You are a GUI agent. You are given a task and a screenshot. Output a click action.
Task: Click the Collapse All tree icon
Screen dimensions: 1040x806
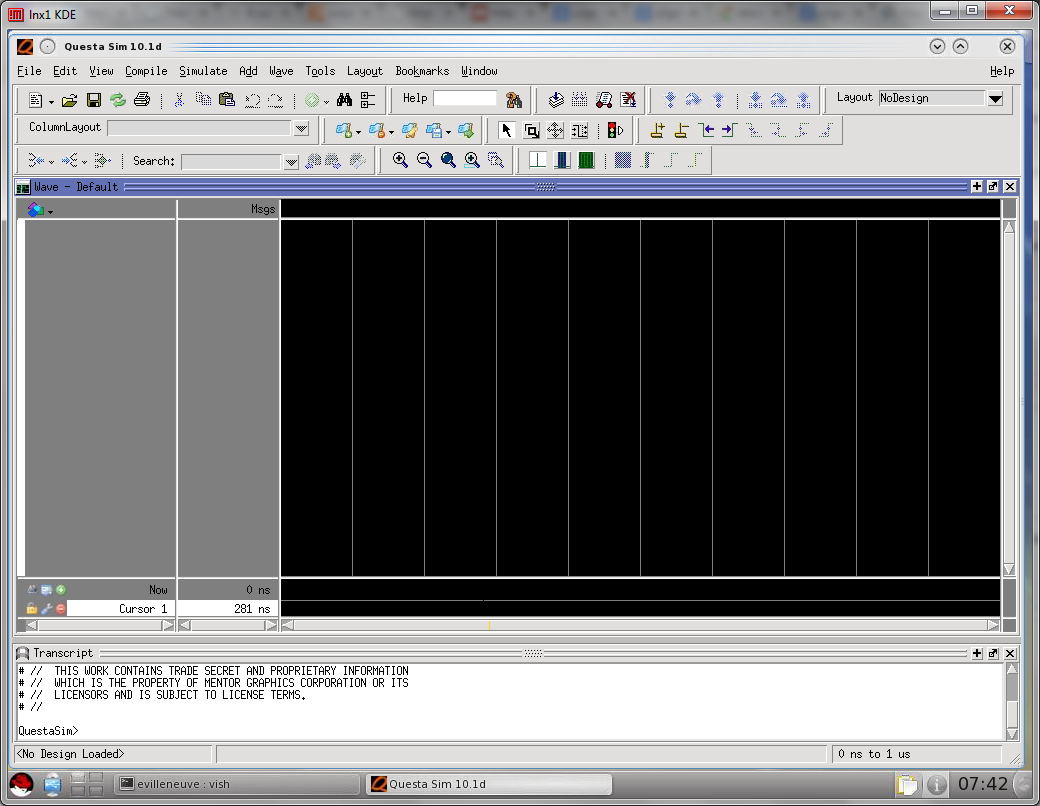tap(368, 100)
